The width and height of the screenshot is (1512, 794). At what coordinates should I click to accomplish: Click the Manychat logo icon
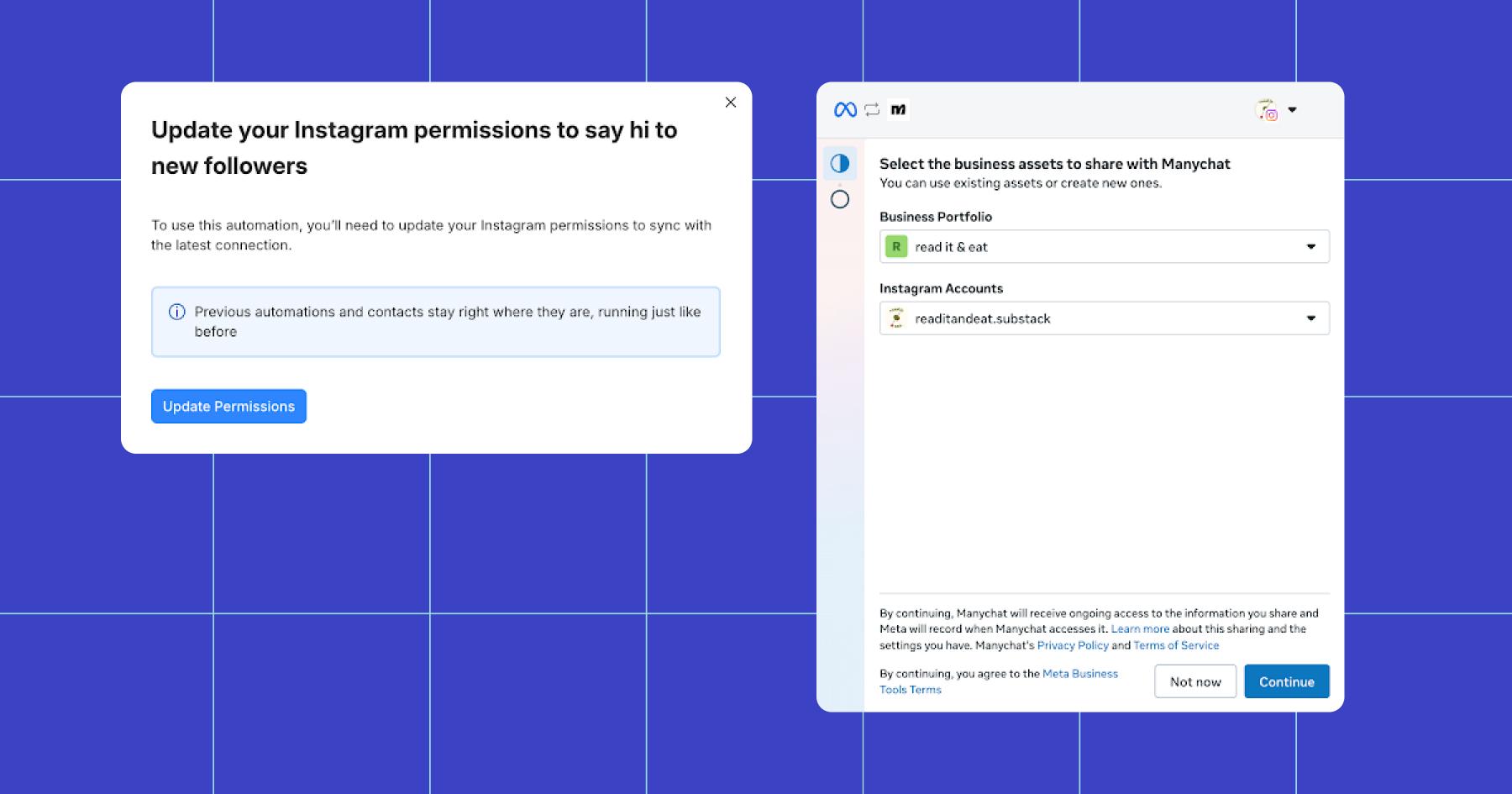(x=899, y=109)
